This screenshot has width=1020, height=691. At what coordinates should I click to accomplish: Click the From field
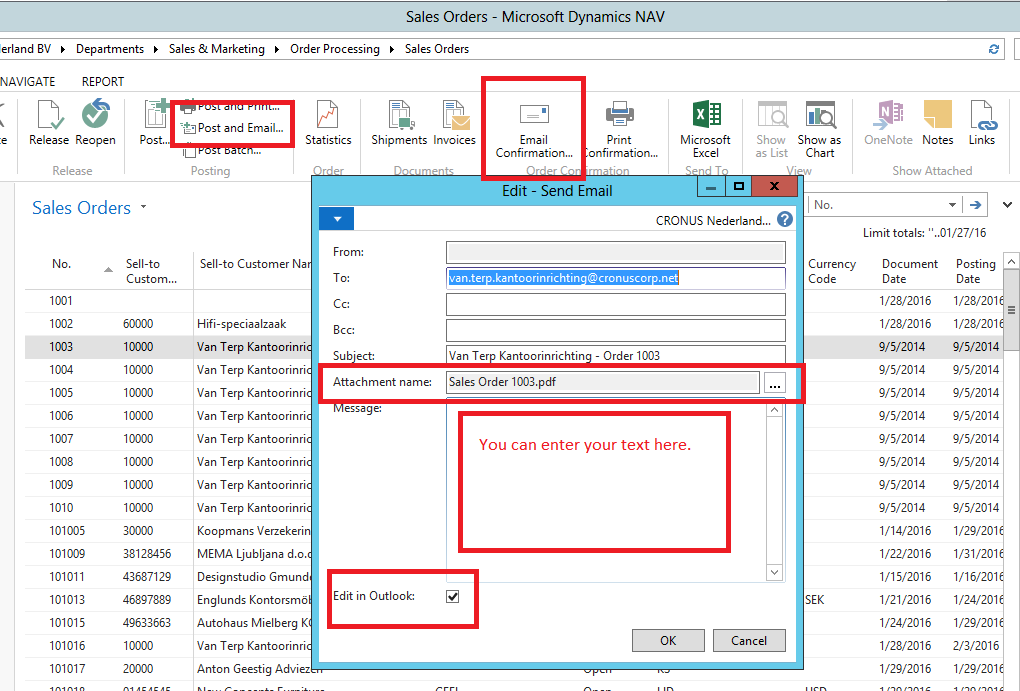(615, 252)
